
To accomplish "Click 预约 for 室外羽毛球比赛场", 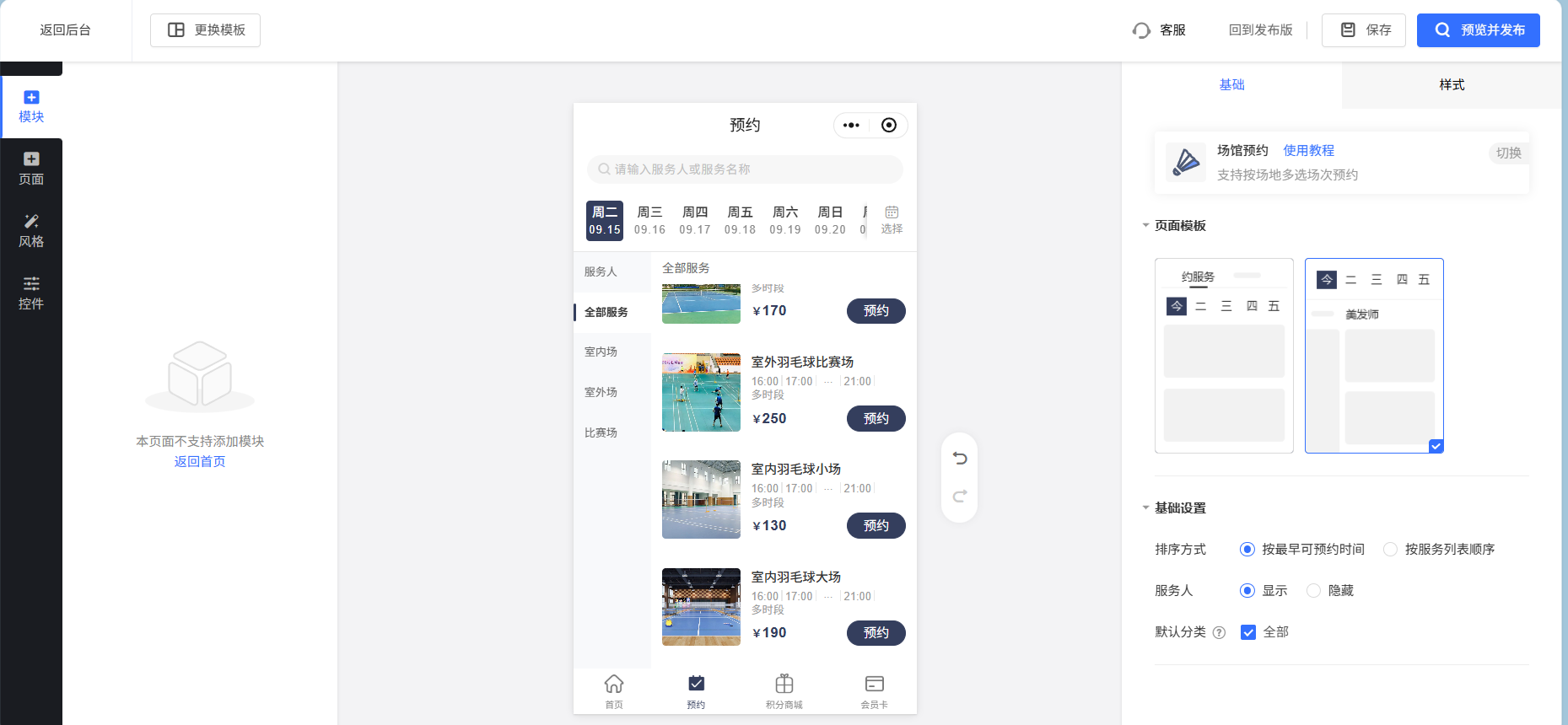I will click(x=876, y=419).
